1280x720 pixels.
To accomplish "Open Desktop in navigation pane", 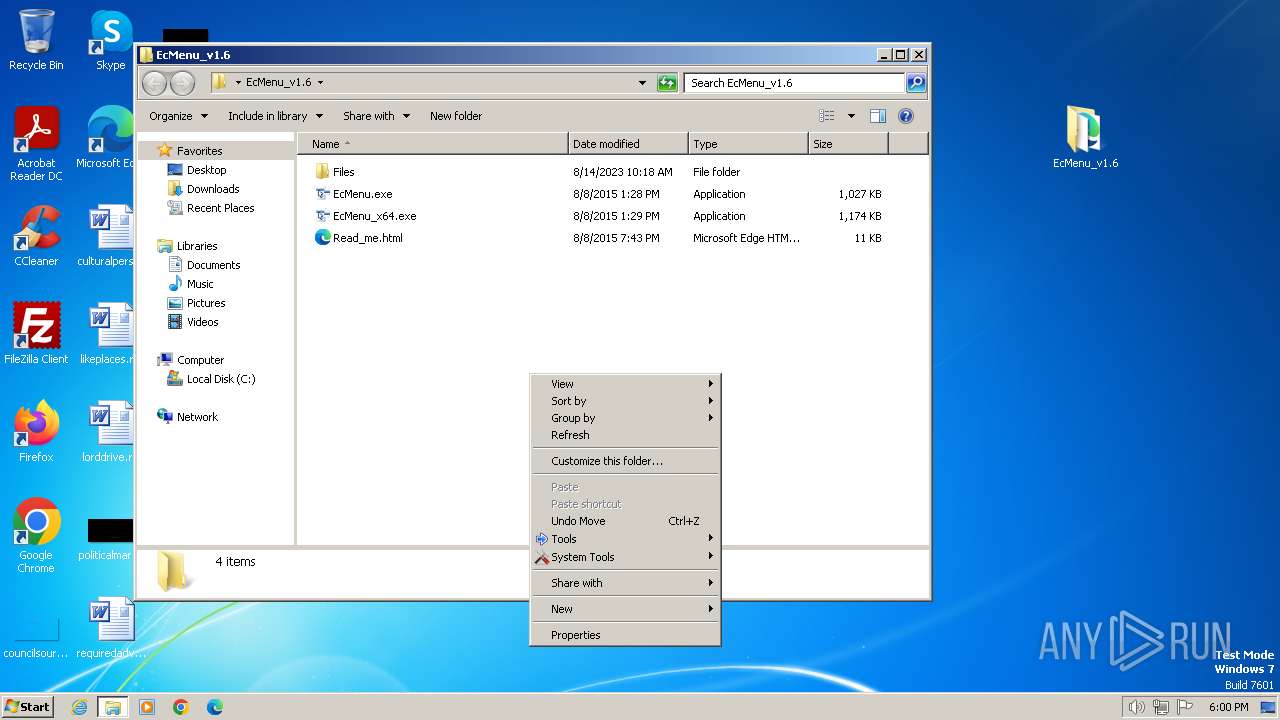I will coord(206,170).
